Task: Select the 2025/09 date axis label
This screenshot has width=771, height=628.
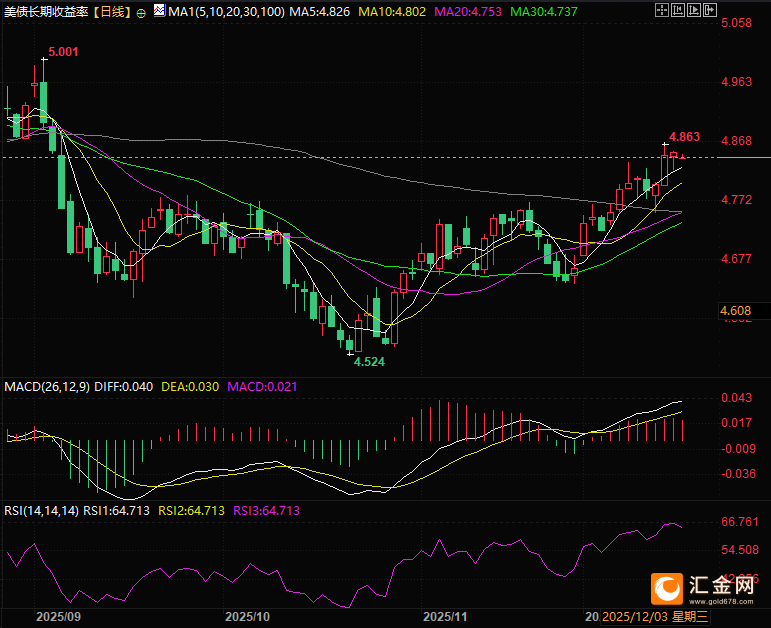Action: (x=58, y=617)
